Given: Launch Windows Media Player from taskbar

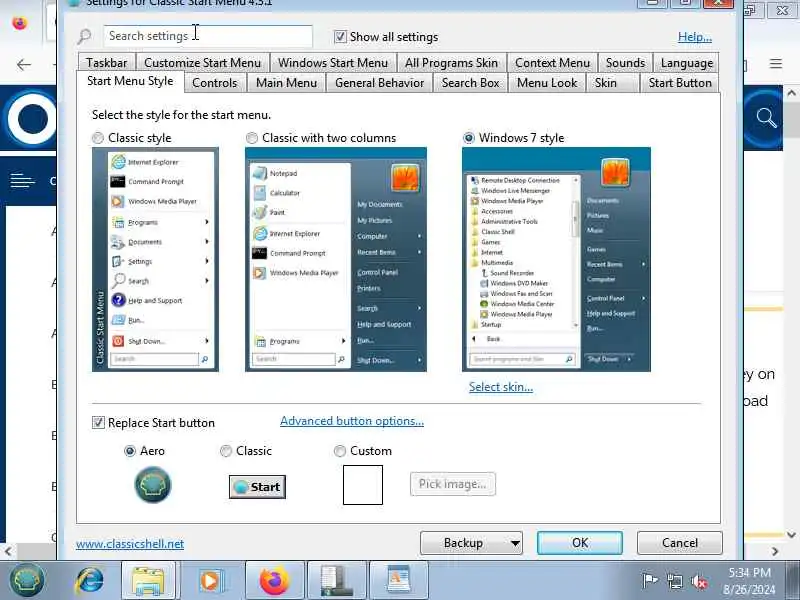Looking at the screenshot, I should (x=211, y=581).
